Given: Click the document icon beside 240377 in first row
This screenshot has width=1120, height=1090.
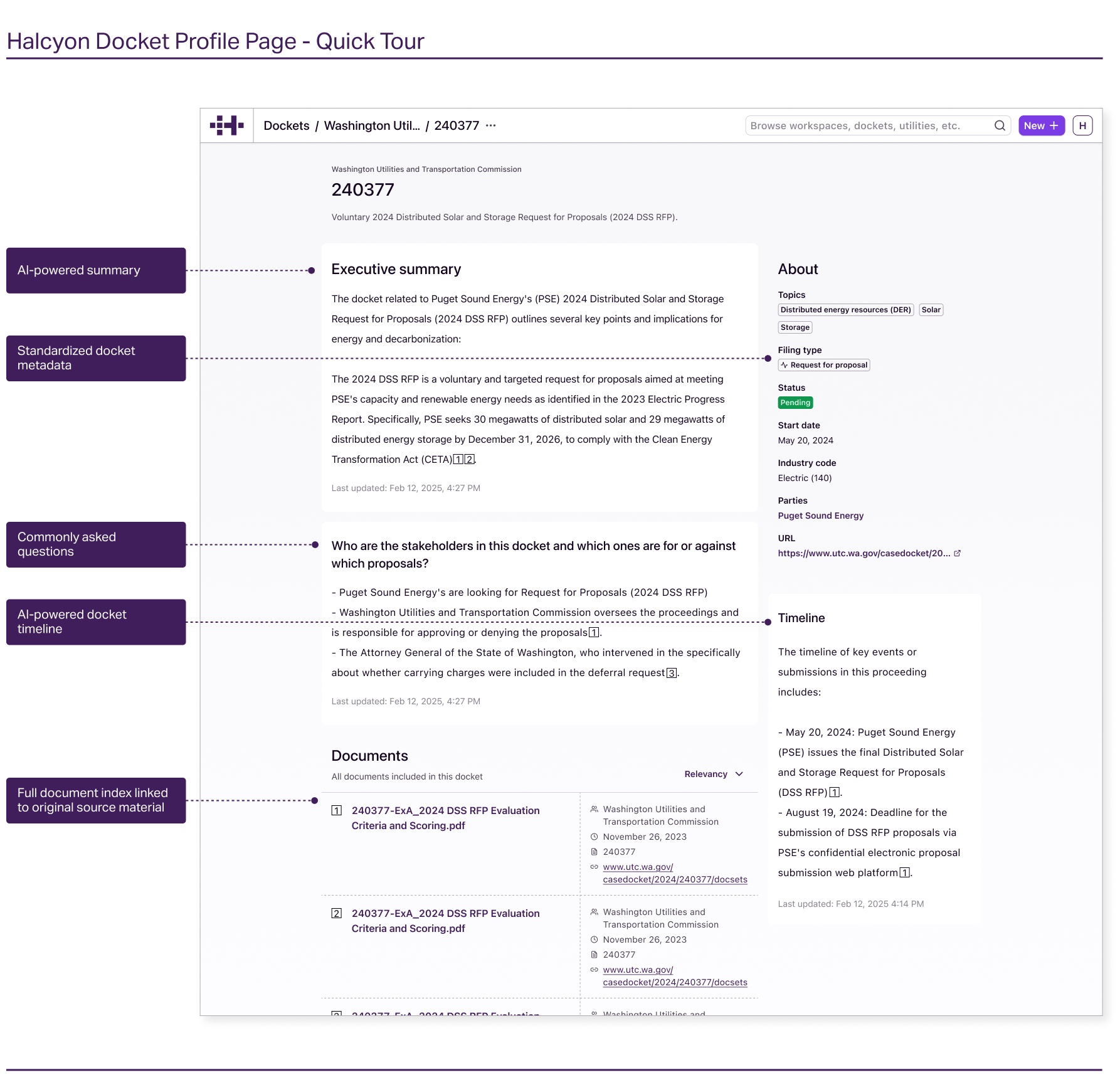Looking at the screenshot, I should [594, 851].
